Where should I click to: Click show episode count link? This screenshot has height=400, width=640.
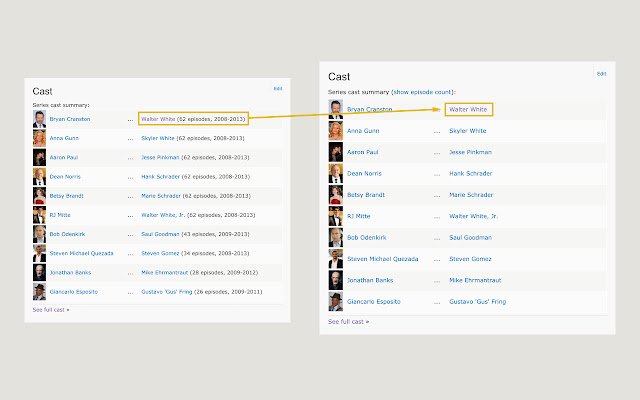pyautogui.click(x=422, y=92)
